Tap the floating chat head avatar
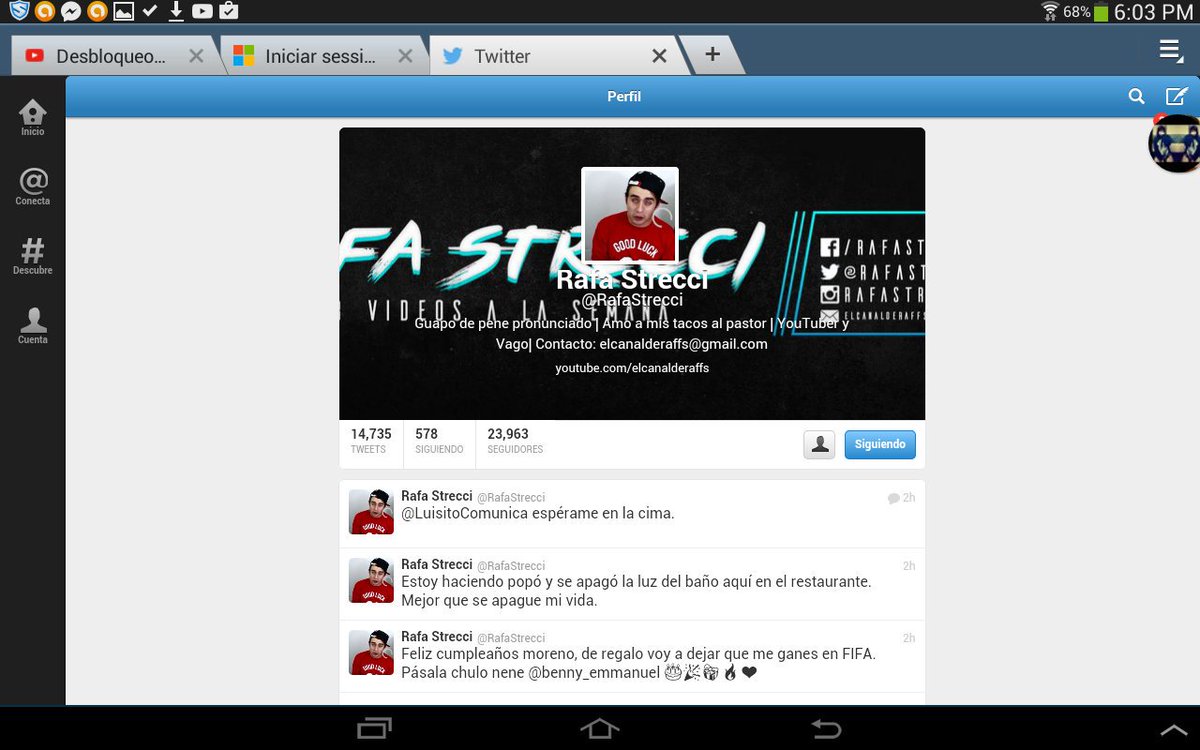1200x750 pixels. [1175, 143]
